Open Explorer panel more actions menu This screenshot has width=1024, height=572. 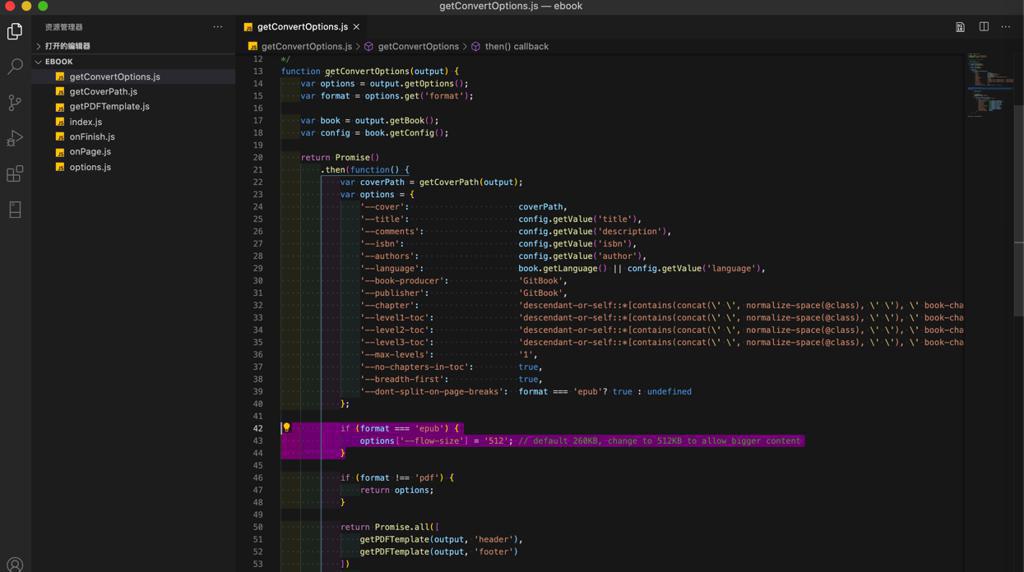click(217, 27)
